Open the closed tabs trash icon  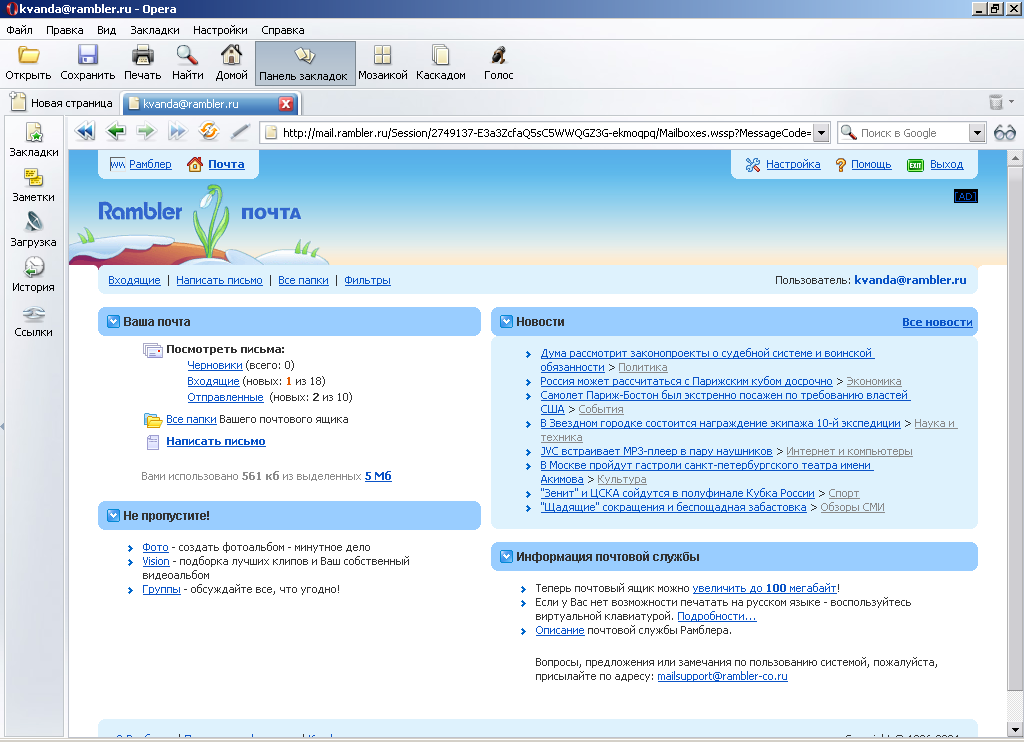tap(996, 102)
